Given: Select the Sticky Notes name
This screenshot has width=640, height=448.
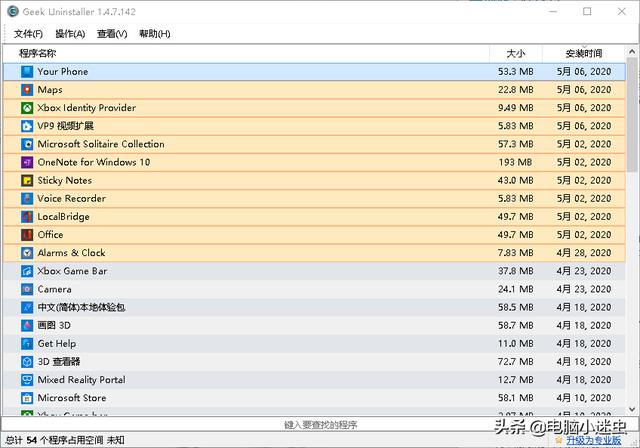Looking at the screenshot, I should [64, 180].
